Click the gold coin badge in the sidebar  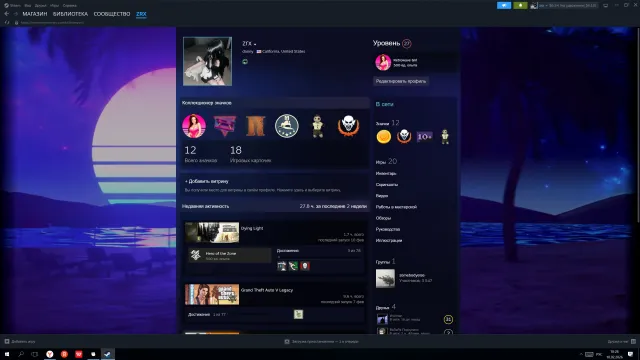pyautogui.click(x=384, y=137)
